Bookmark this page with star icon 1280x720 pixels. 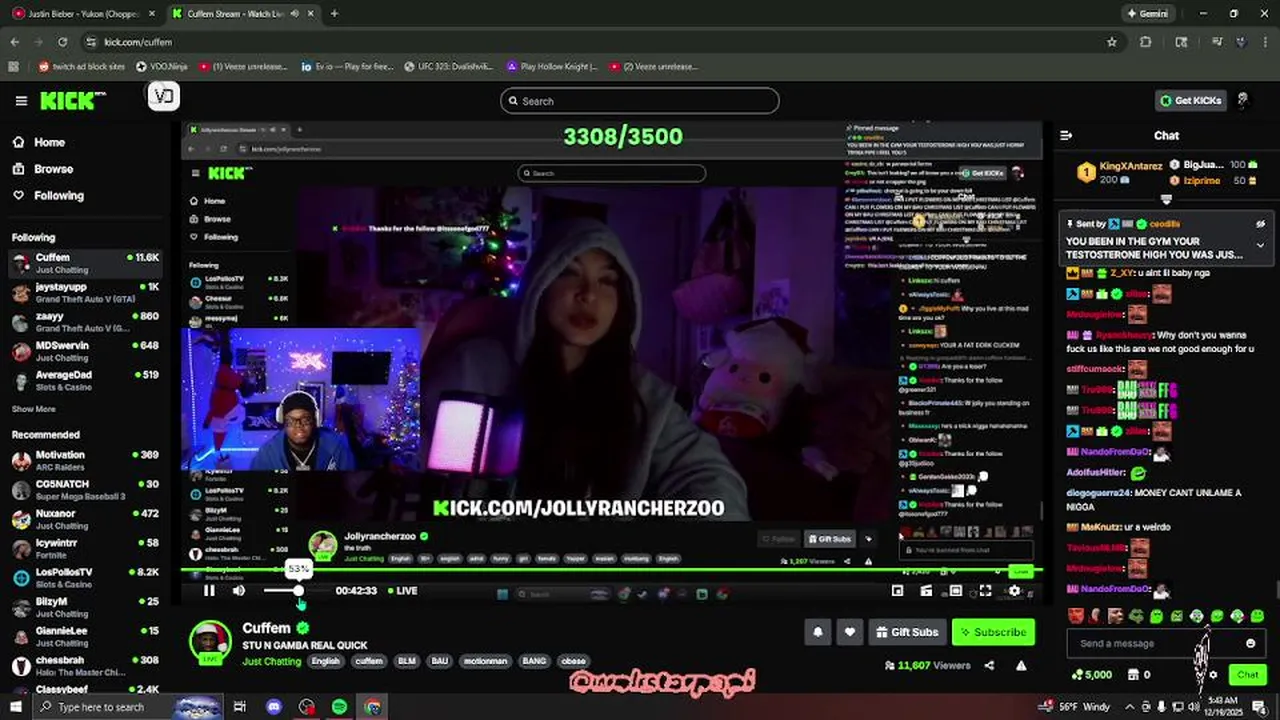click(x=1111, y=42)
